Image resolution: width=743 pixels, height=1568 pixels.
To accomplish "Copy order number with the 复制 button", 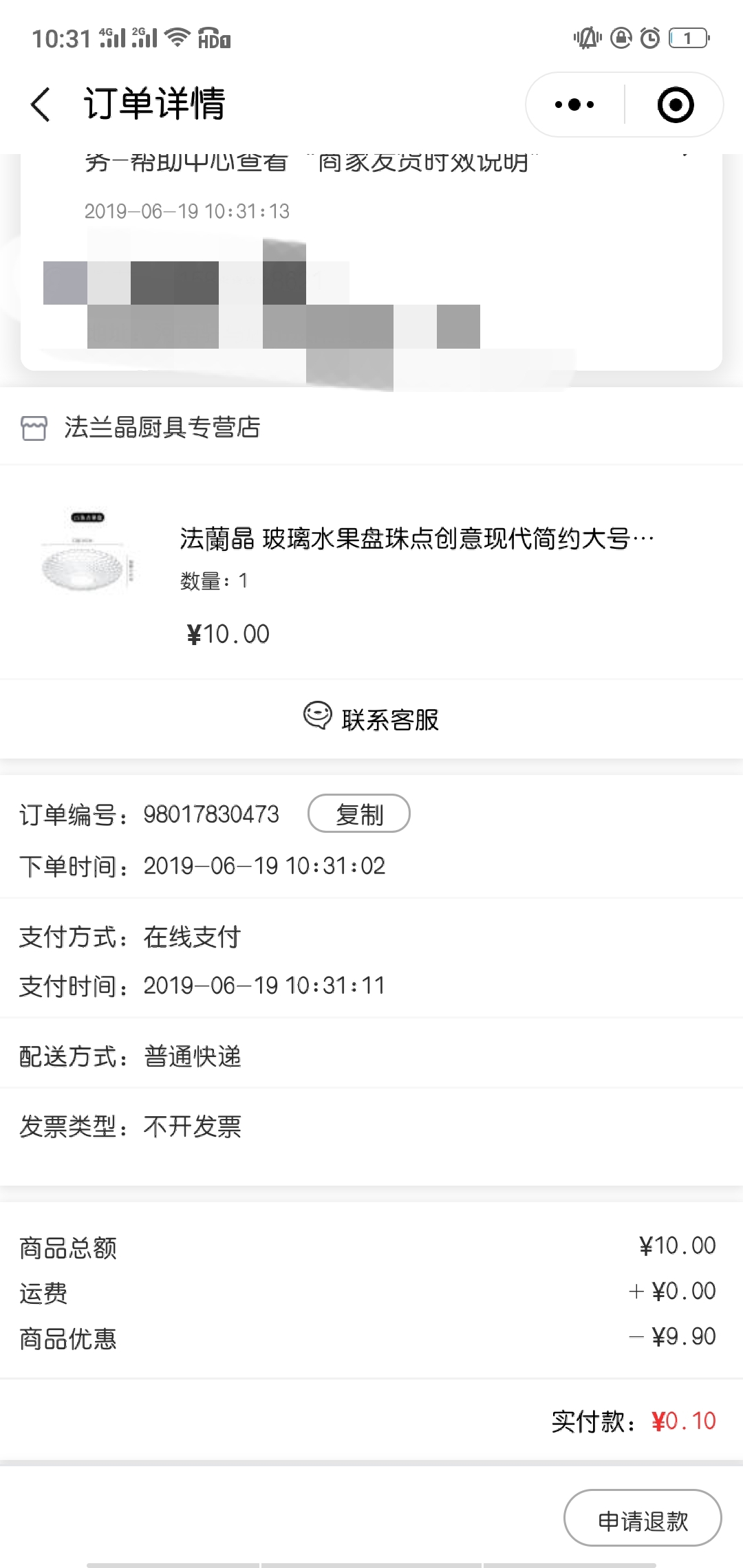I will click(359, 814).
